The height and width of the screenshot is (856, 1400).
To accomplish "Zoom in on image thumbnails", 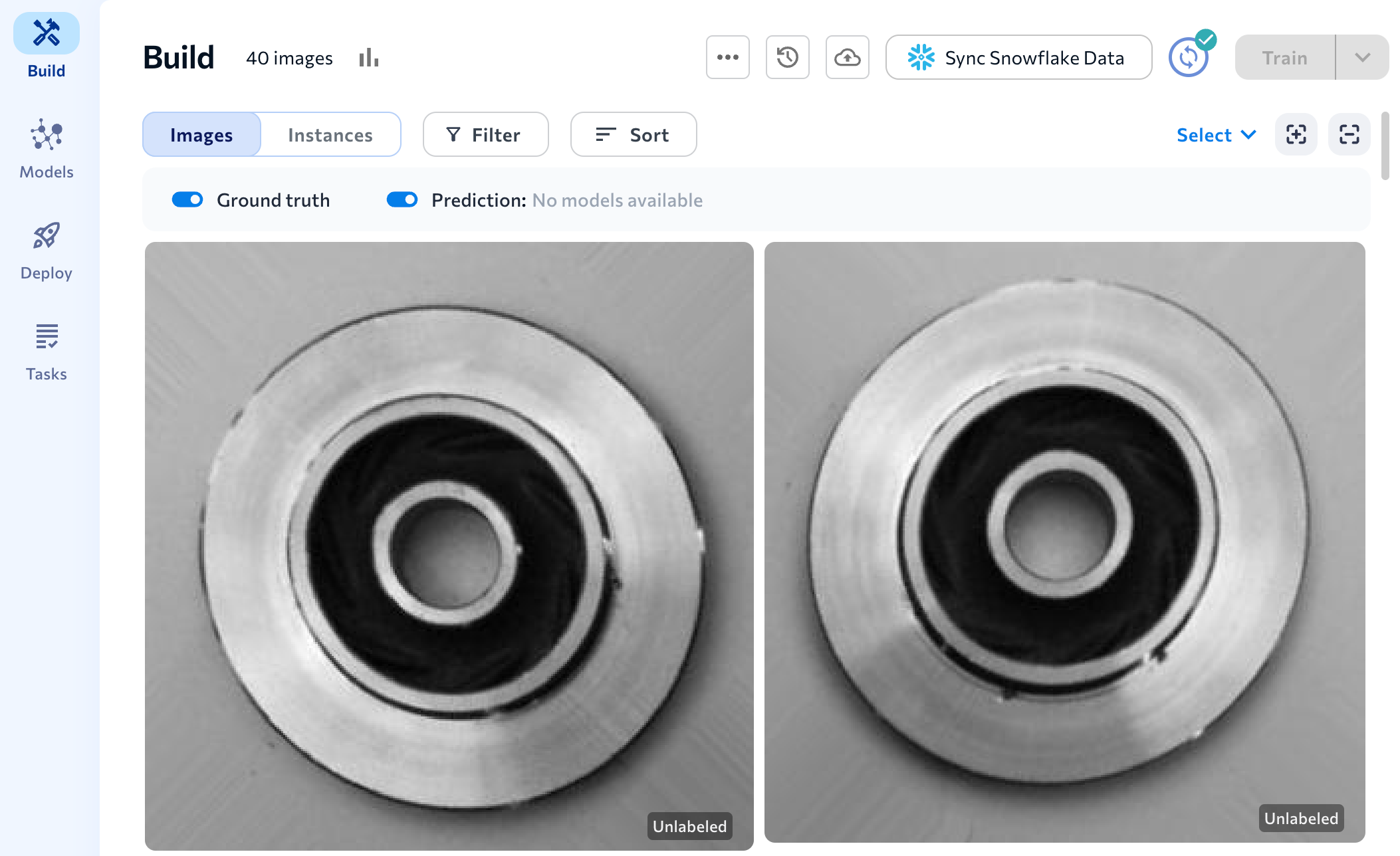I will pos(1296,134).
